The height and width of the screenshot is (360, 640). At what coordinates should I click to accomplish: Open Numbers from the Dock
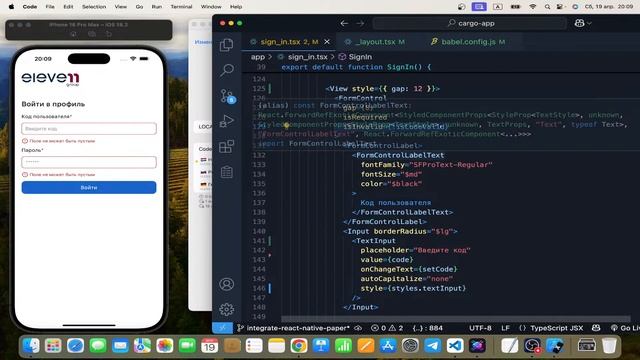343,346
